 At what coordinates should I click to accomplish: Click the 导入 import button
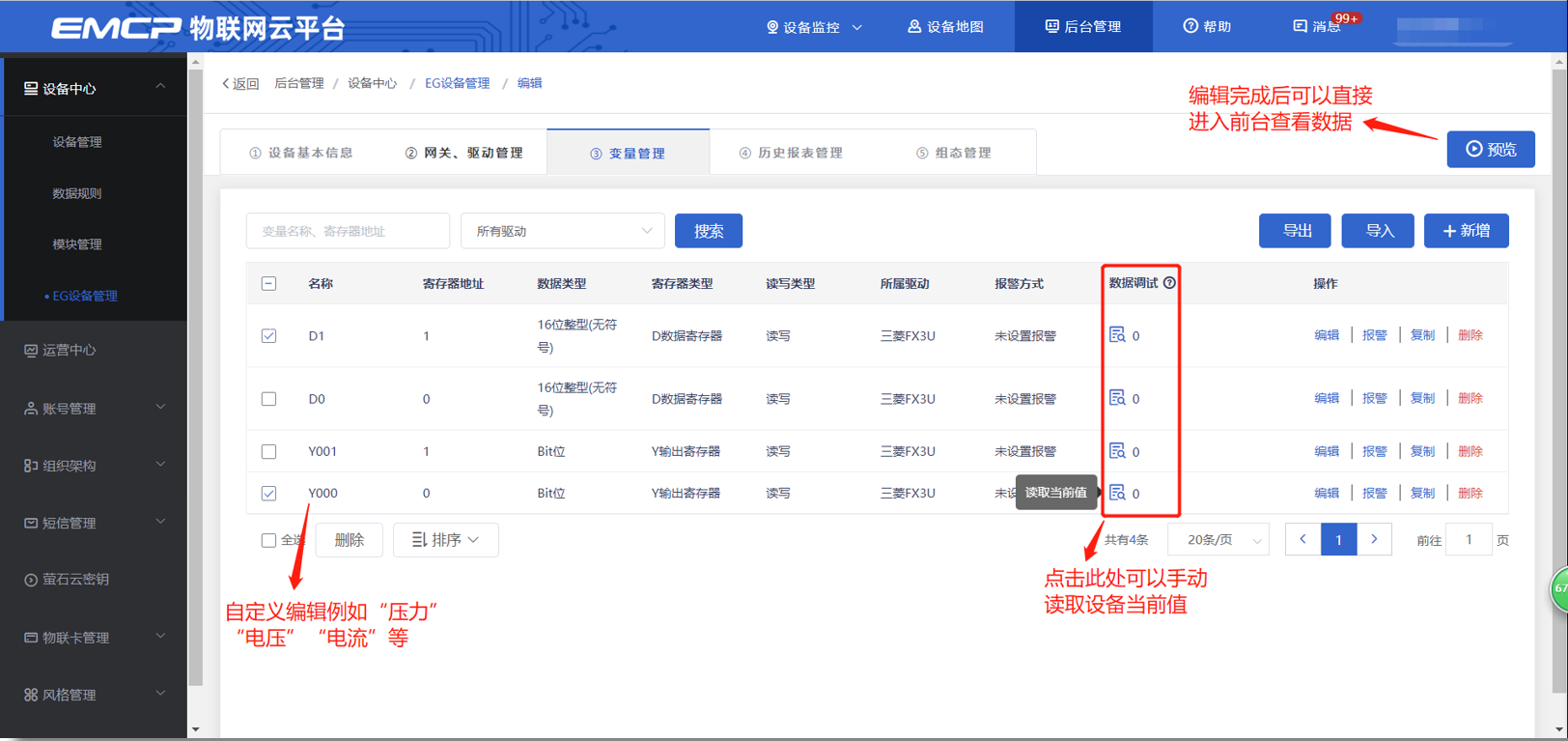coord(1378,231)
